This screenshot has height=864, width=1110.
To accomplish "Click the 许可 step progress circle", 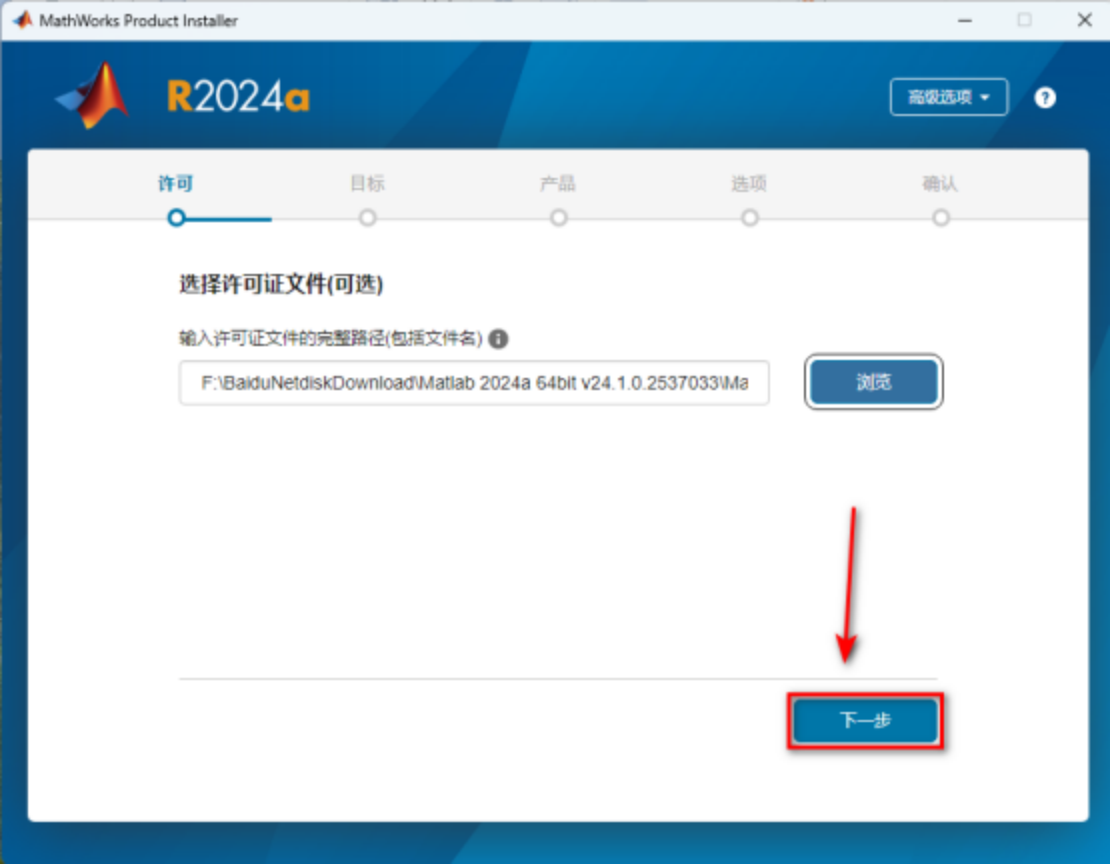I will [176, 217].
